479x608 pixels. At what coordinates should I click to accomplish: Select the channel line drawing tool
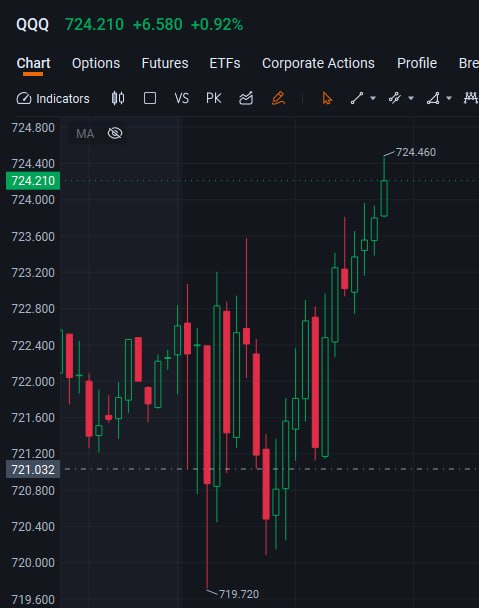[395, 98]
